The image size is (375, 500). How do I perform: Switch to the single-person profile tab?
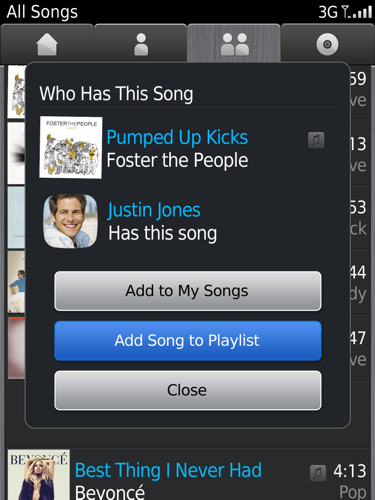tap(141, 44)
